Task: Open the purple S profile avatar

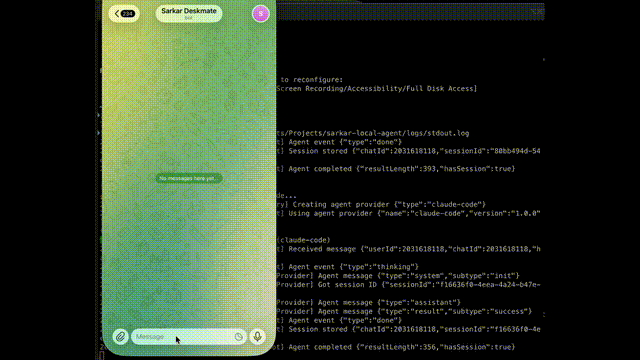Action: [260, 13]
